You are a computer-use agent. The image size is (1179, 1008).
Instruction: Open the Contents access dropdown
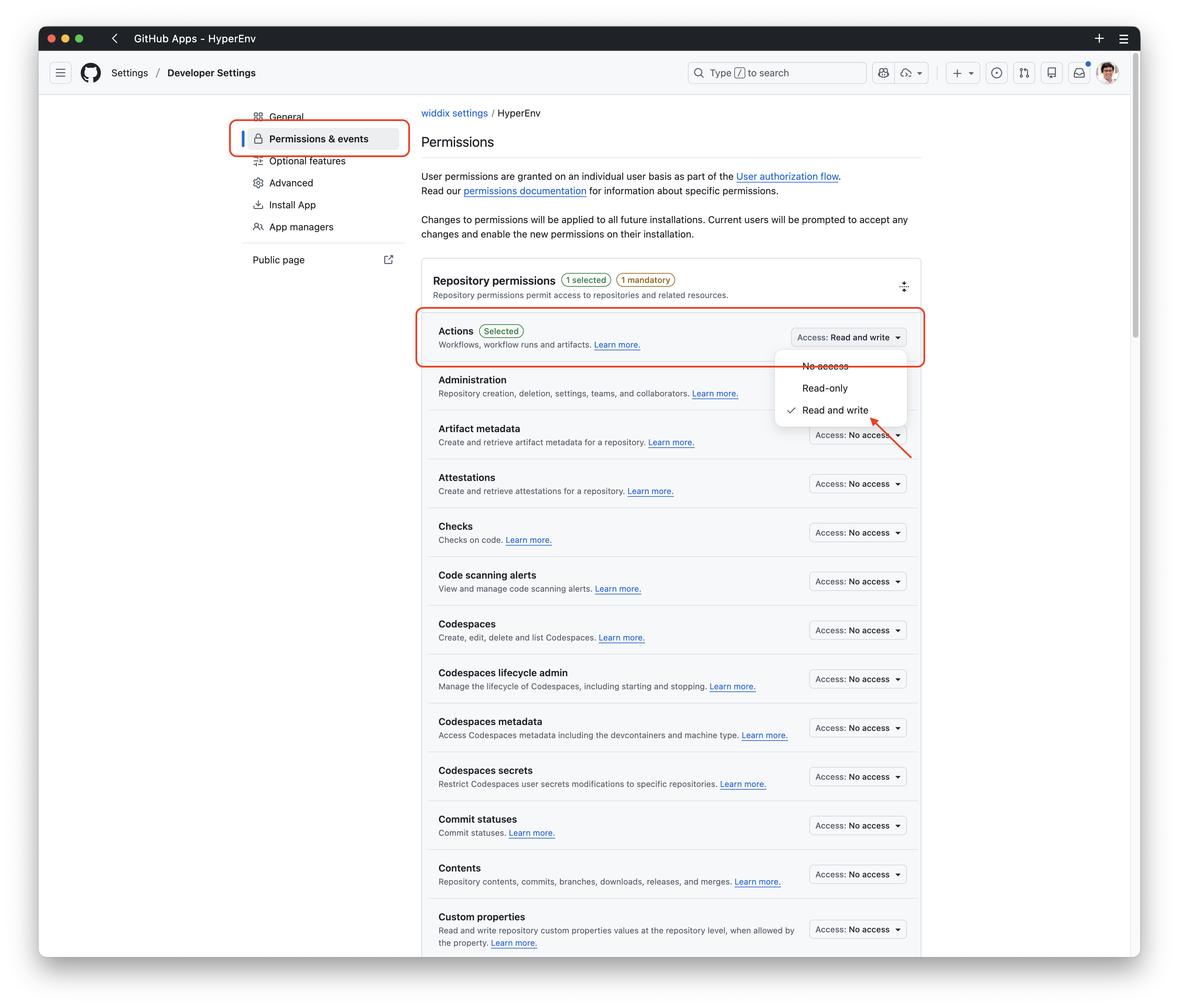point(857,874)
